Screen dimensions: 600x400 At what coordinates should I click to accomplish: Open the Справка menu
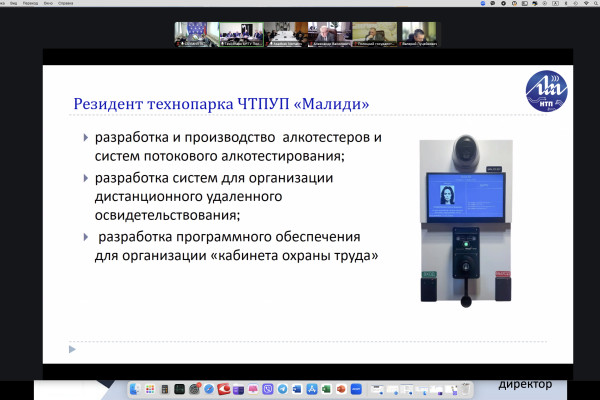(66, 3)
